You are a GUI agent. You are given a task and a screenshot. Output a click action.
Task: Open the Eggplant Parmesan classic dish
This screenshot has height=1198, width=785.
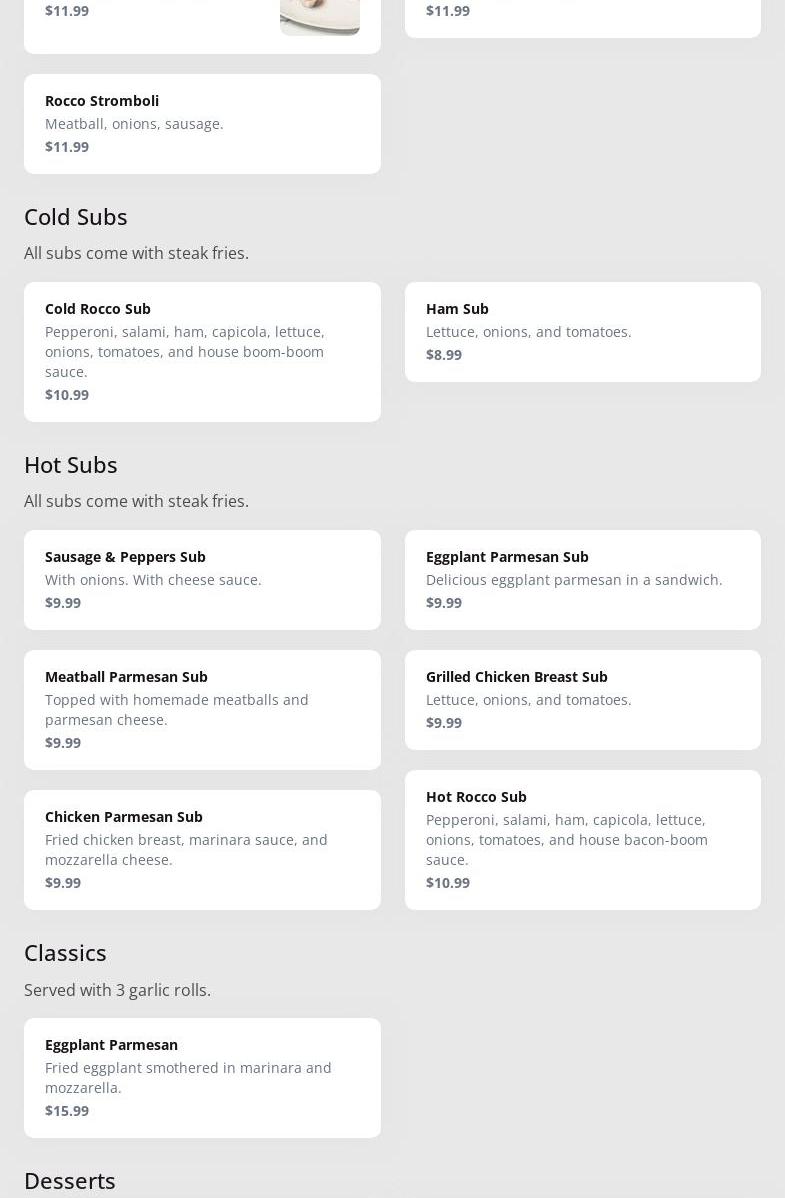[202, 1077]
